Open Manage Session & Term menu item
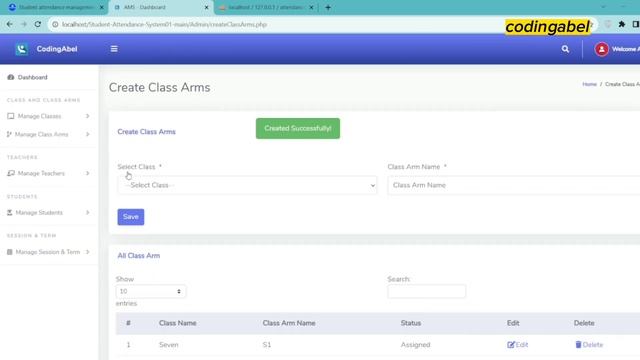640x360 pixels. [x=48, y=252]
